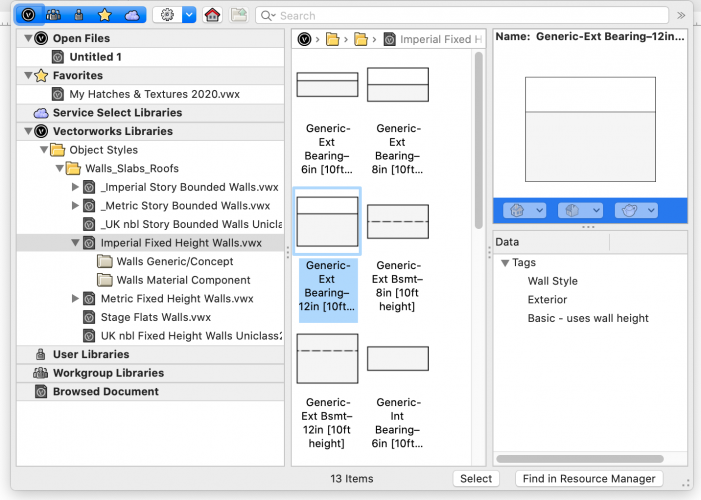Click the User Libraries toolbar icon

click(x=79, y=15)
